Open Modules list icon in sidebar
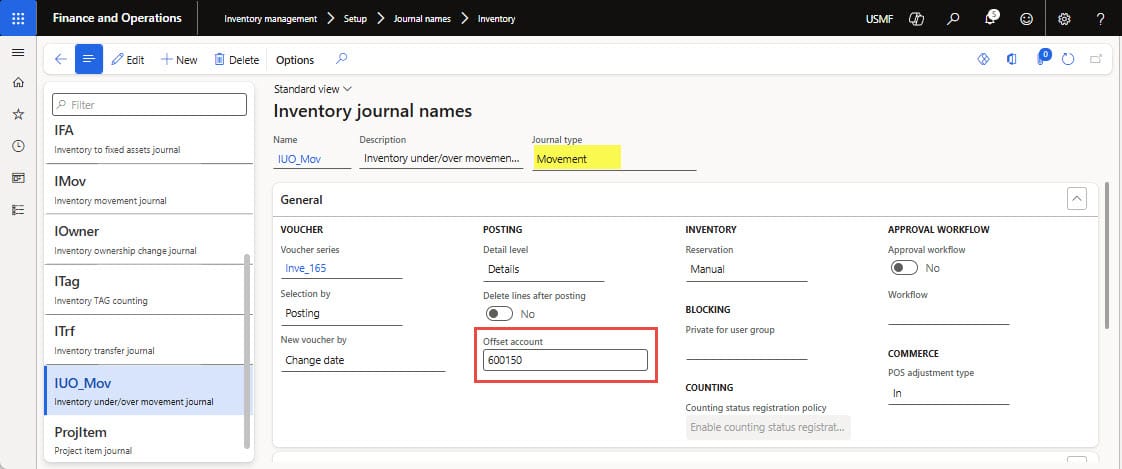The height and width of the screenshot is (469, 1122). [x=19, y=210]
